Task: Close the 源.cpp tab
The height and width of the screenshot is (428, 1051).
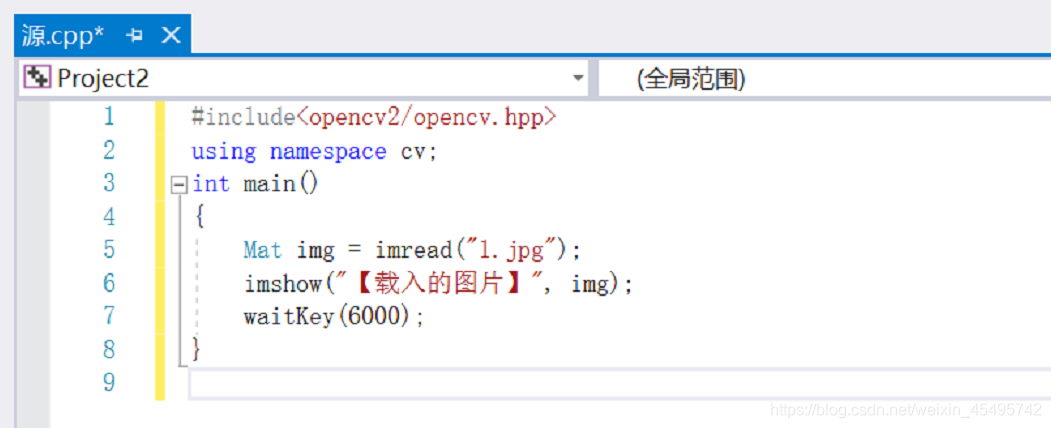Action: click(172, 35)
